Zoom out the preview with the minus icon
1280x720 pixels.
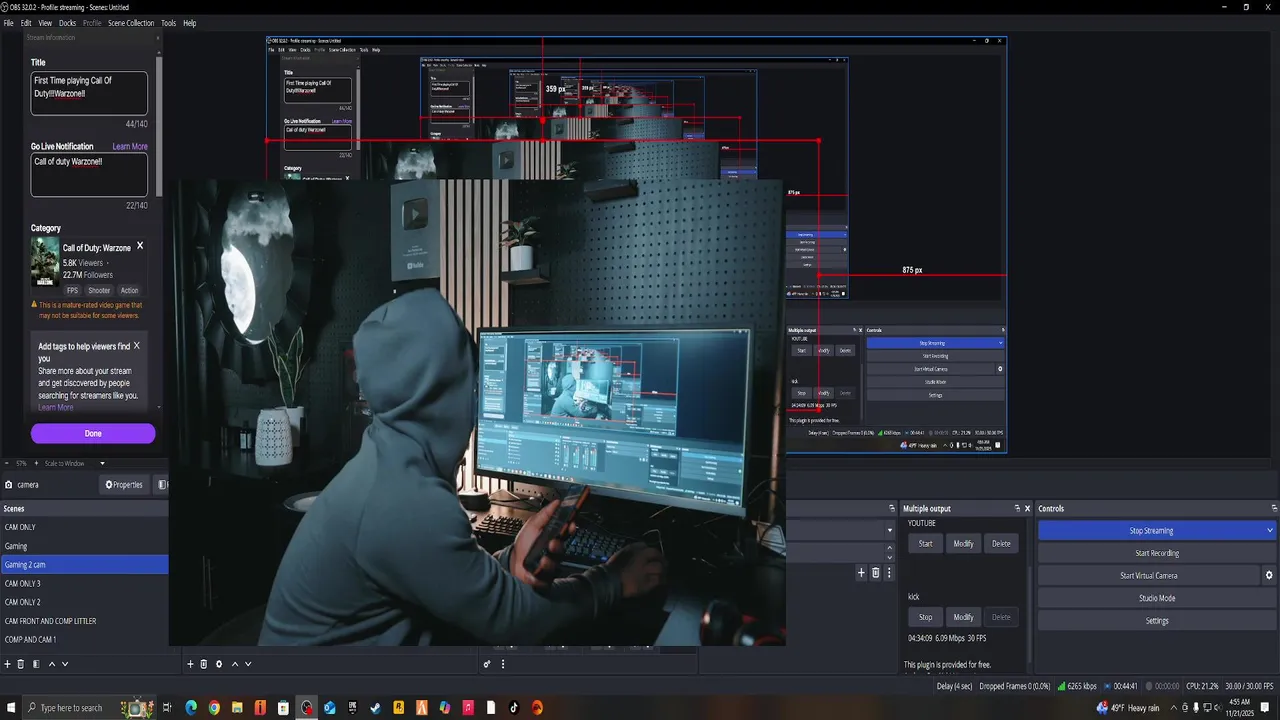8,464
